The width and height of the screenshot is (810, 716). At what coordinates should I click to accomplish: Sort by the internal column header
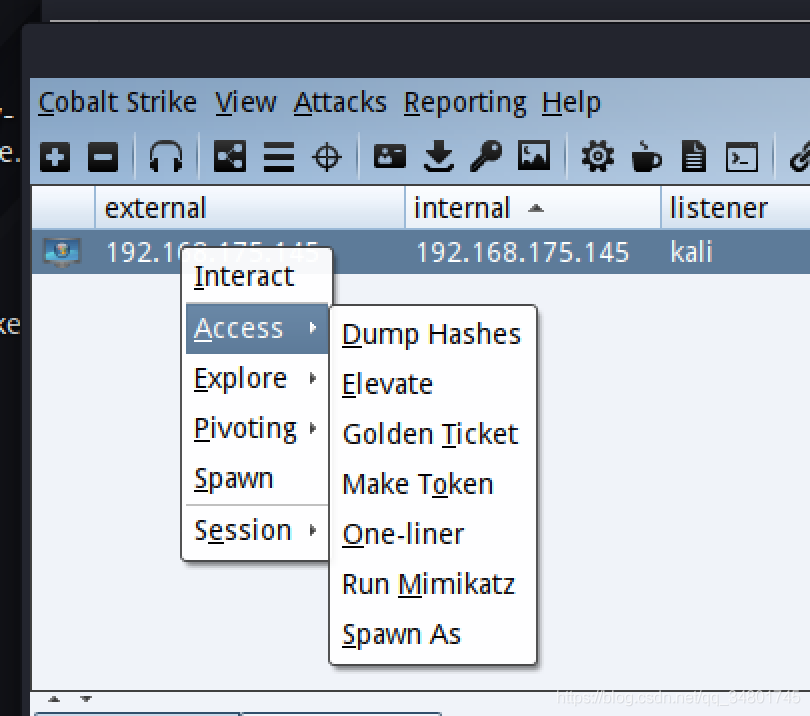tap(533, 208)
